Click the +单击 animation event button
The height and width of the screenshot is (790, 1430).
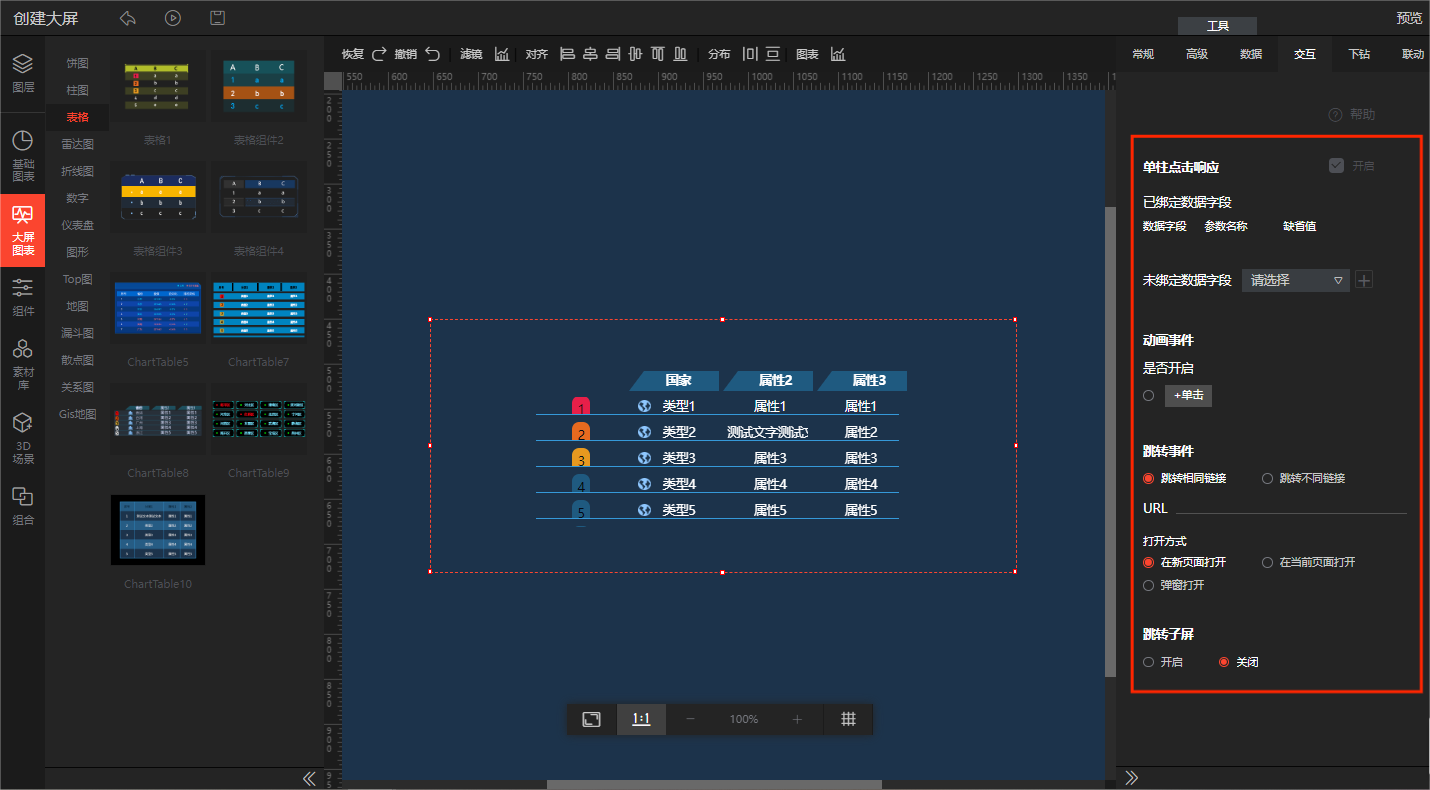[1188, 396]
